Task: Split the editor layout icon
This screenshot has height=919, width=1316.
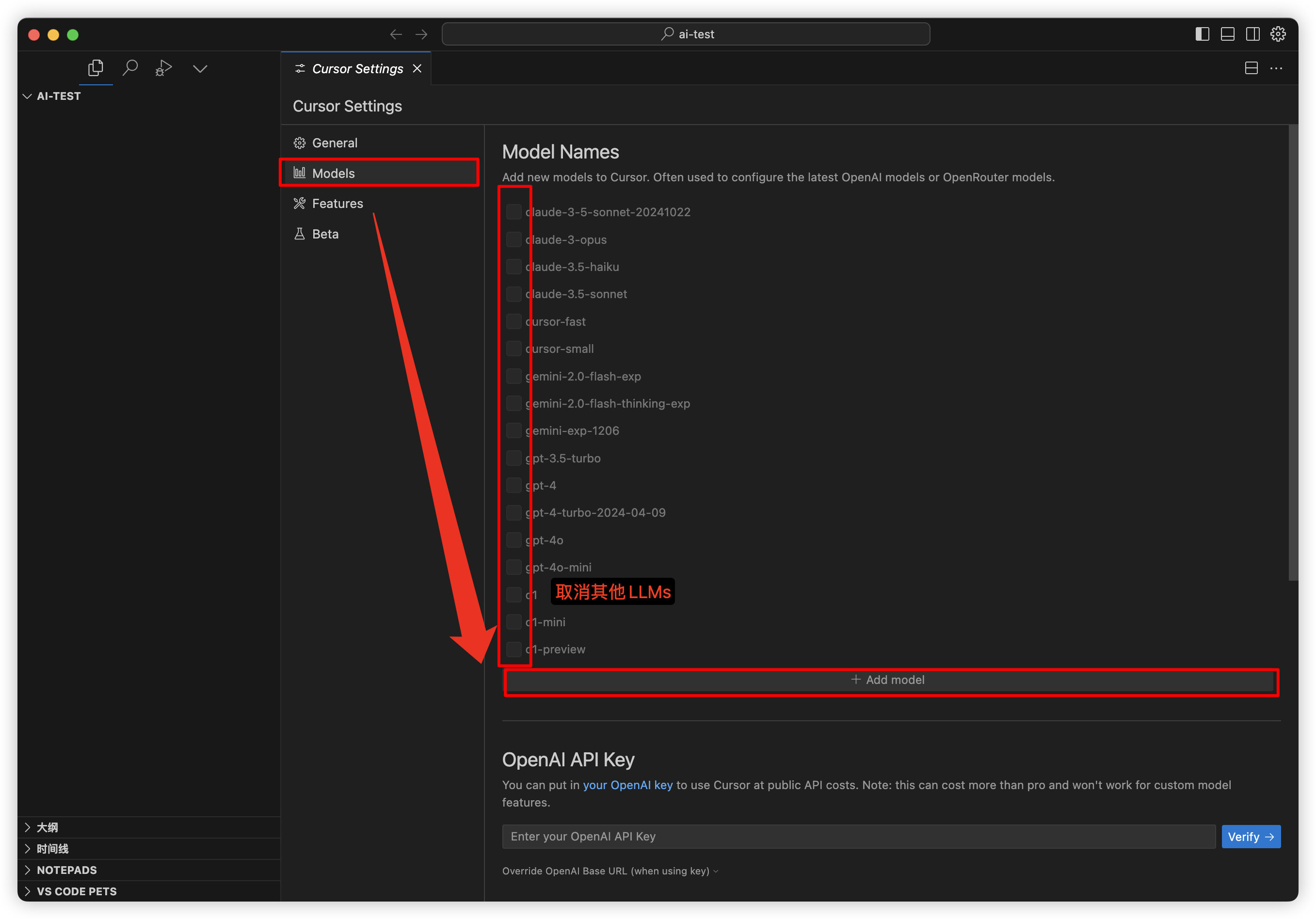Action: [1252, 68]
